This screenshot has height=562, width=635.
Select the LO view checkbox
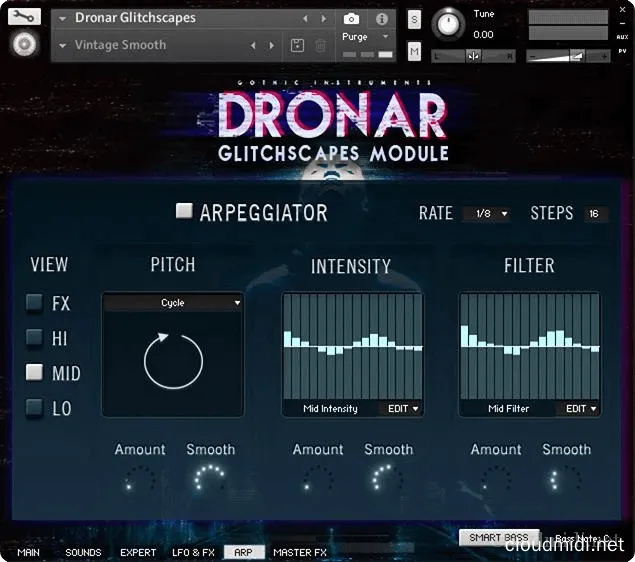35,407
